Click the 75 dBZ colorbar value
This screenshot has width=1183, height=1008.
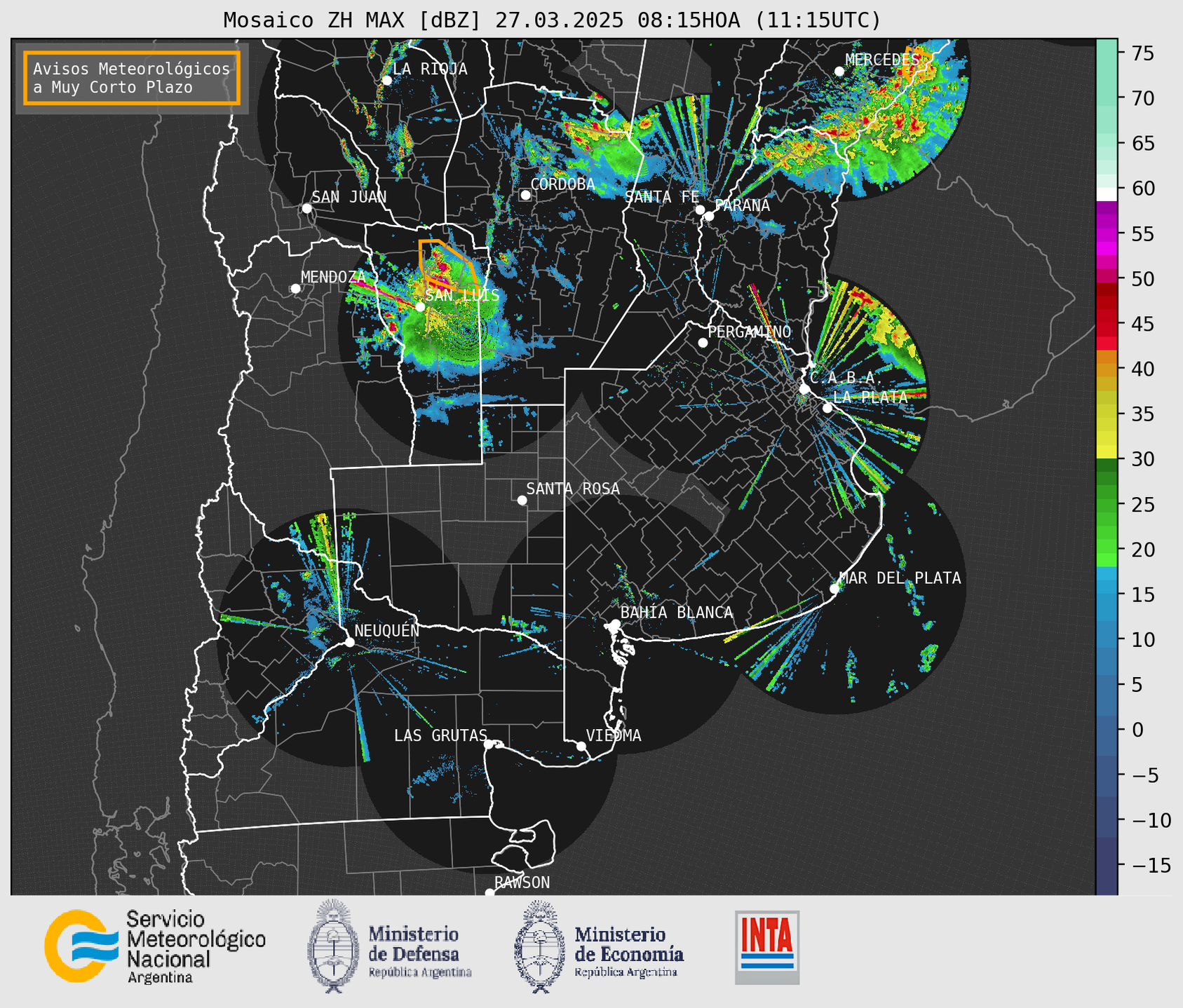pos(1142,53)
